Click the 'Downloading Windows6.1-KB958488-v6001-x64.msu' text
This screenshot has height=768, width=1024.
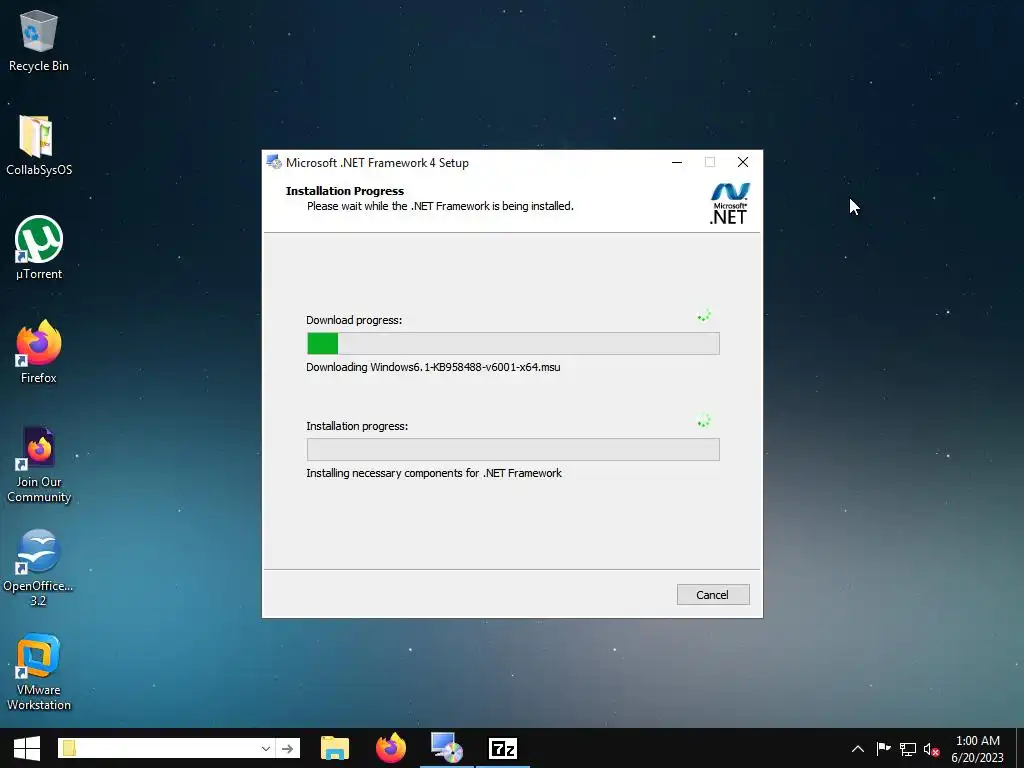[433, 367]
